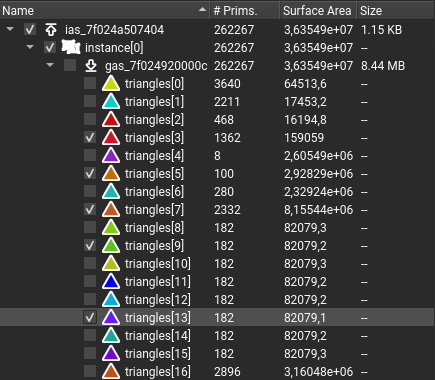Uncheck the triangles[5] checkbox
This screenshot has width=435, height=380.
click(90, 173)
